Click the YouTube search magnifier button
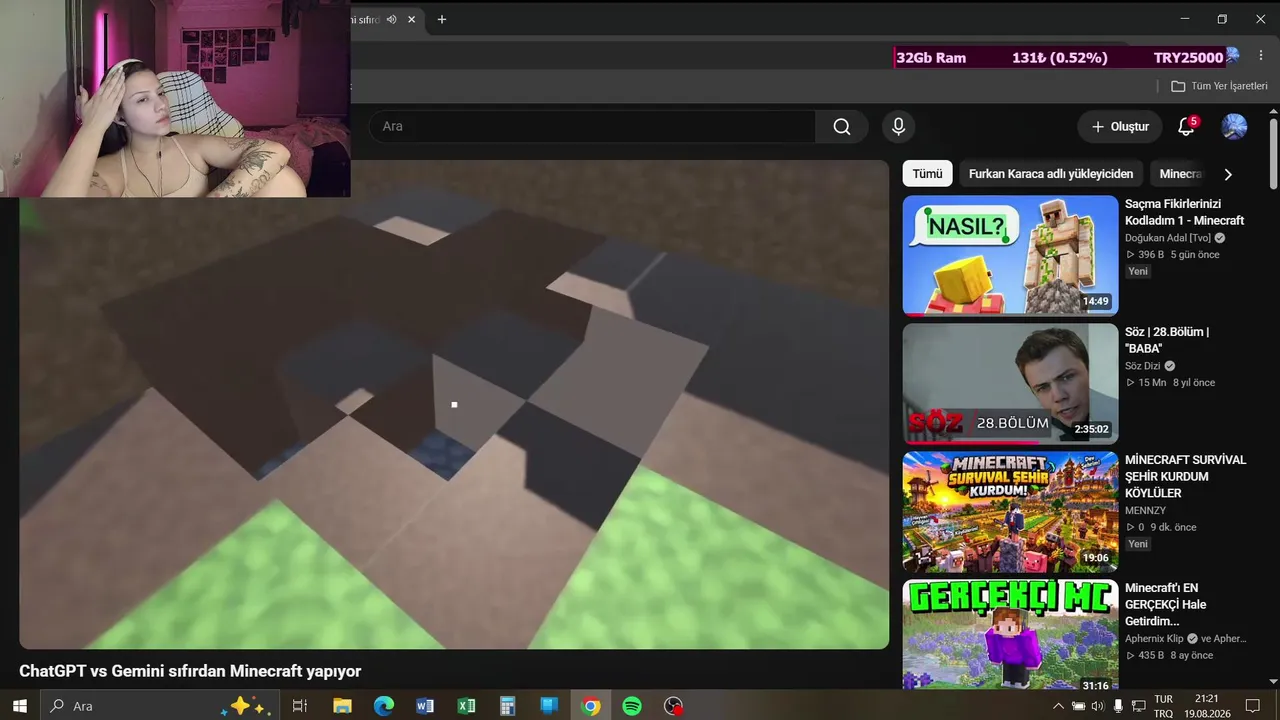Image resolution: width=1280 pixels, height=720 pixels. 842,127
